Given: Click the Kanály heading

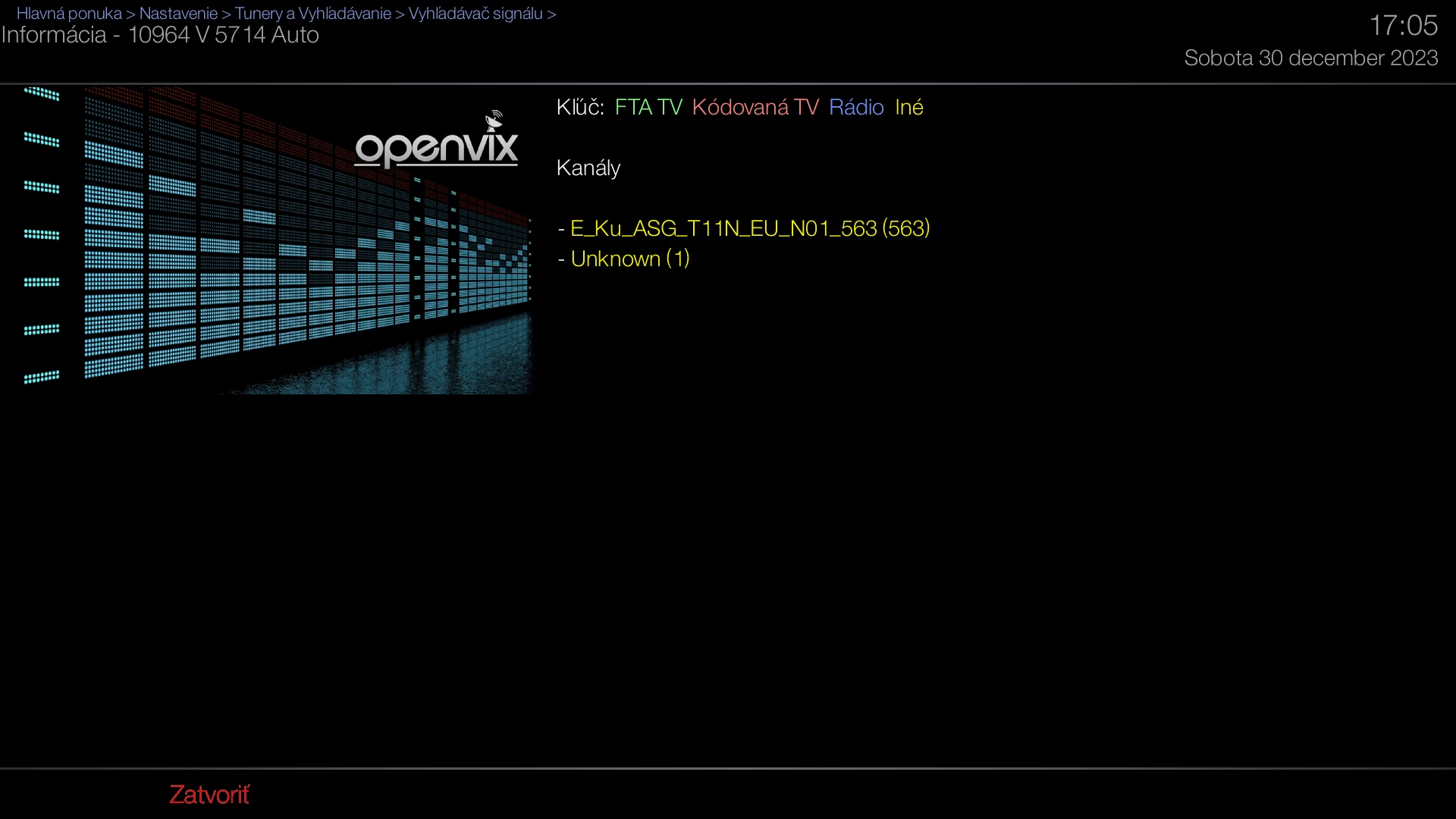Looking at the screenshot, I should tap(588, 168).
